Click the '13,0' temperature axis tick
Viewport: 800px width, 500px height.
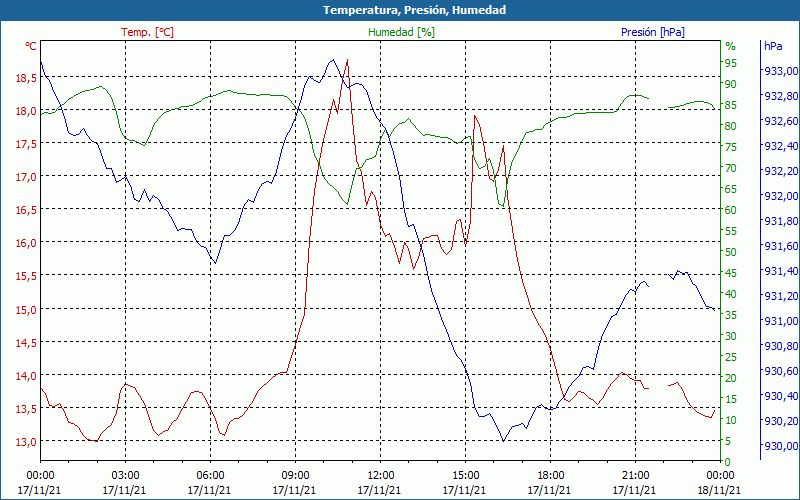click(28, 442)
